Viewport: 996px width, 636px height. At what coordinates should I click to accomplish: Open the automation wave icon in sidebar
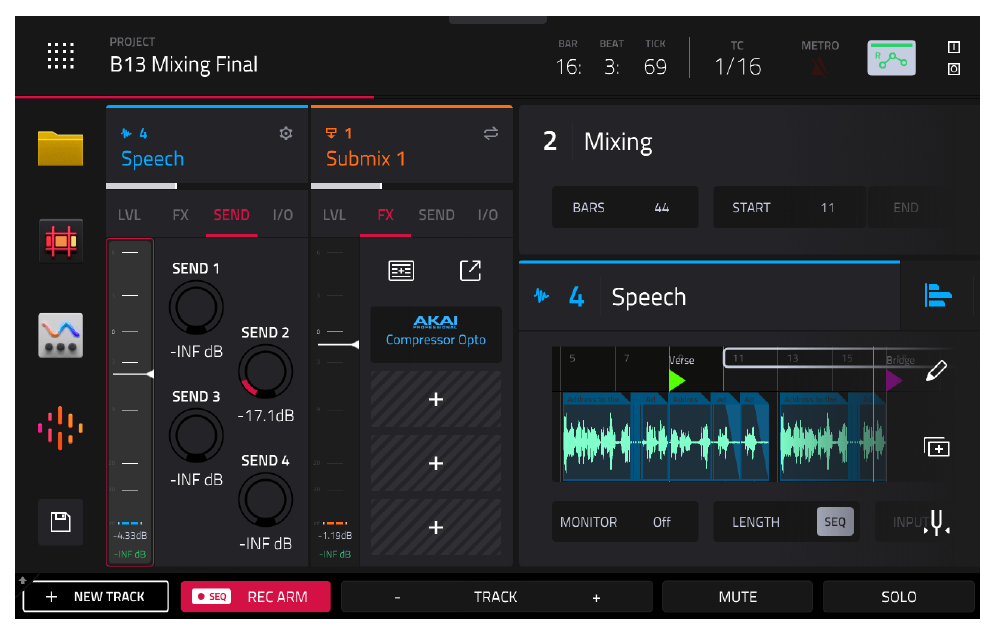pos(60,335)
